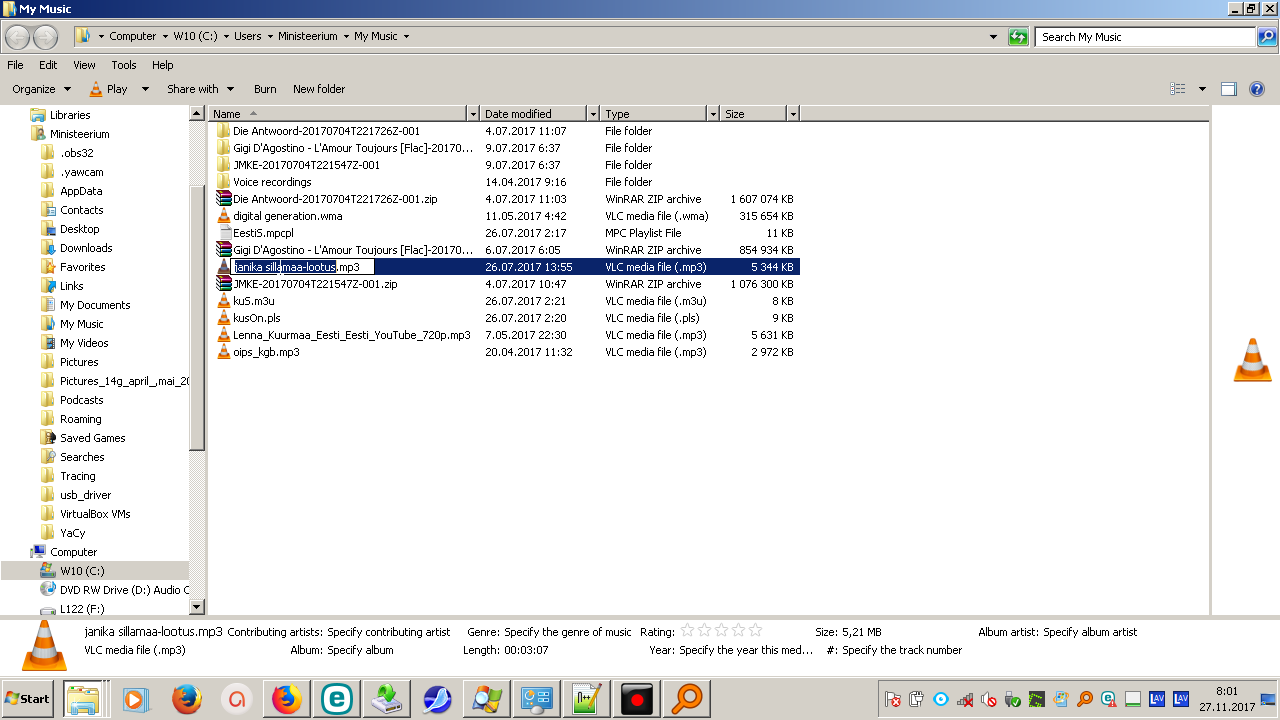Open the Name column filter dropdown

click(x=473, y=114)
